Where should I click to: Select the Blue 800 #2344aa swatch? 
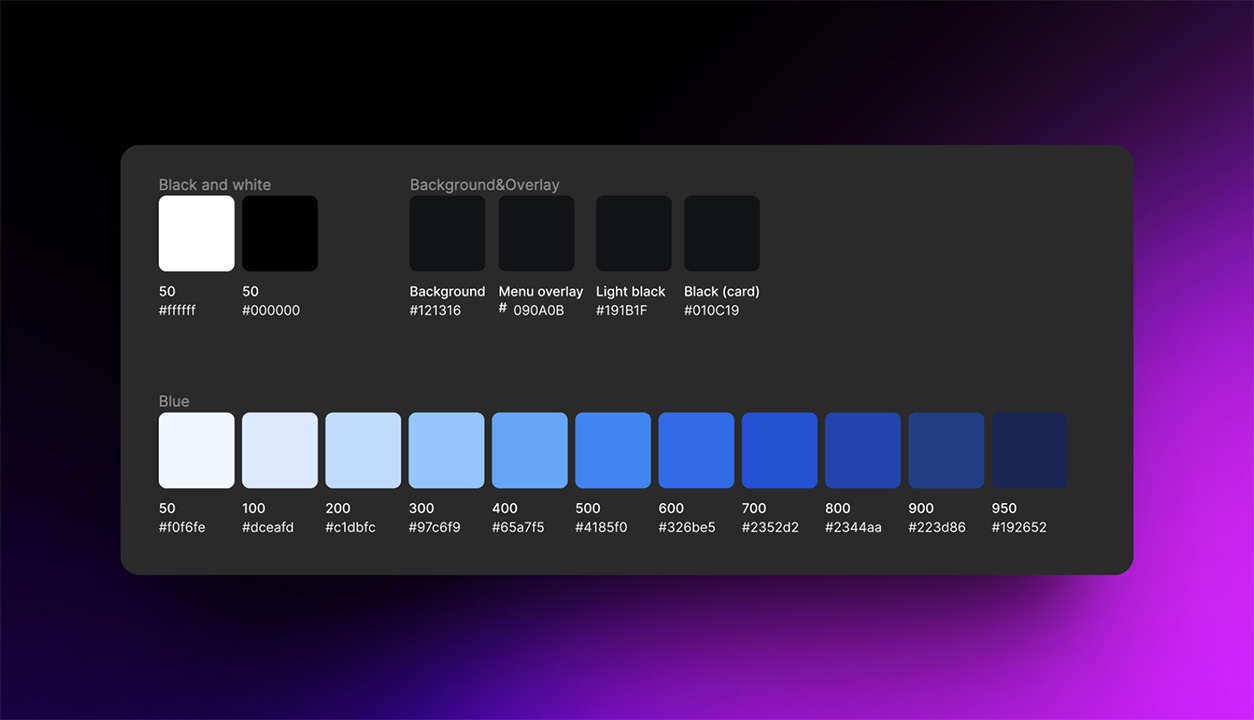point(862,450)
